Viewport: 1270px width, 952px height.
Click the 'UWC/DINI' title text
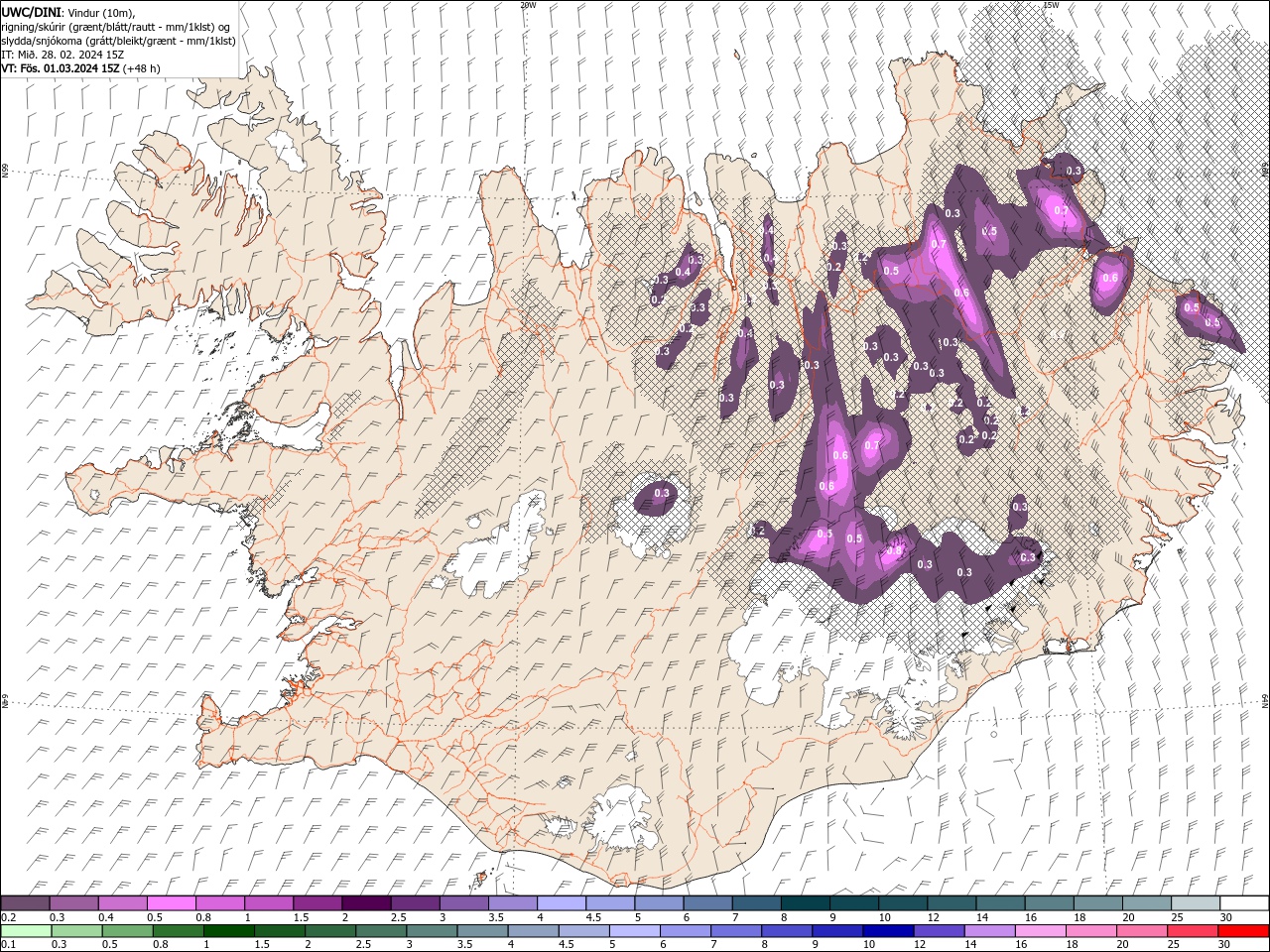click(x=31, y=12)
